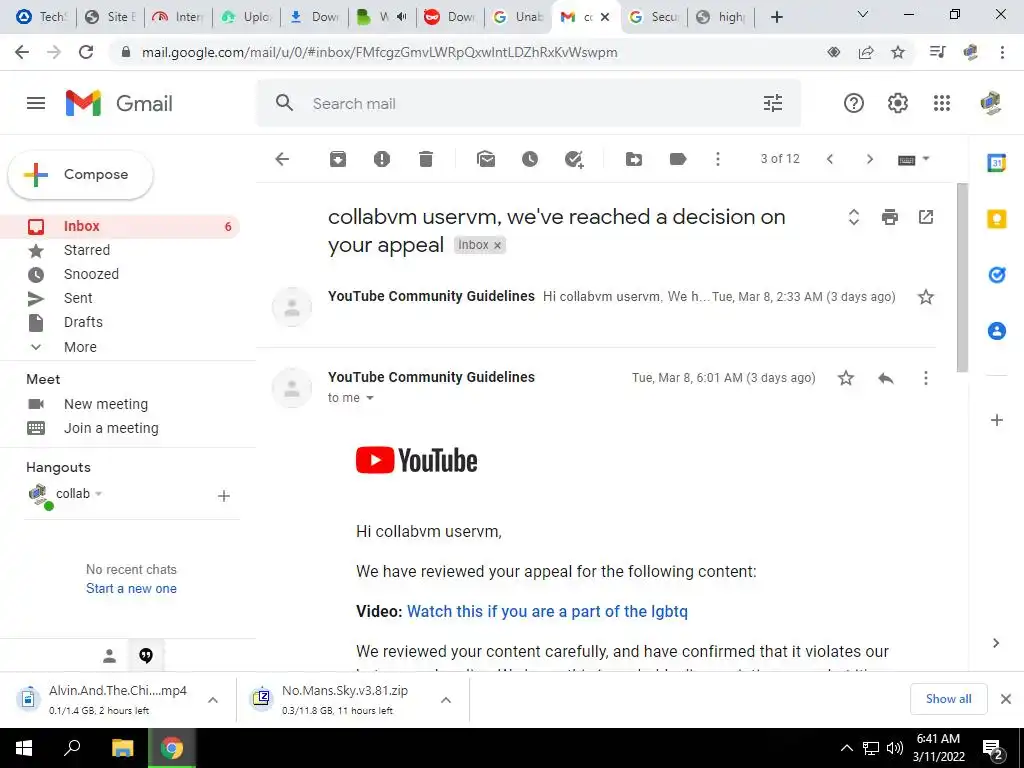
Task: Open taskbar volume control
Action: (895, 748)
